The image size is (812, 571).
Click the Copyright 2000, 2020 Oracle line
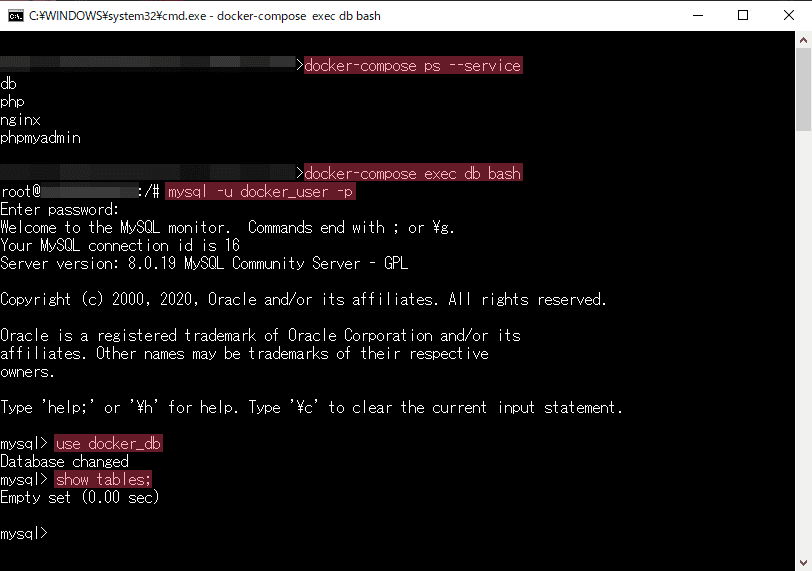point(303,299)
